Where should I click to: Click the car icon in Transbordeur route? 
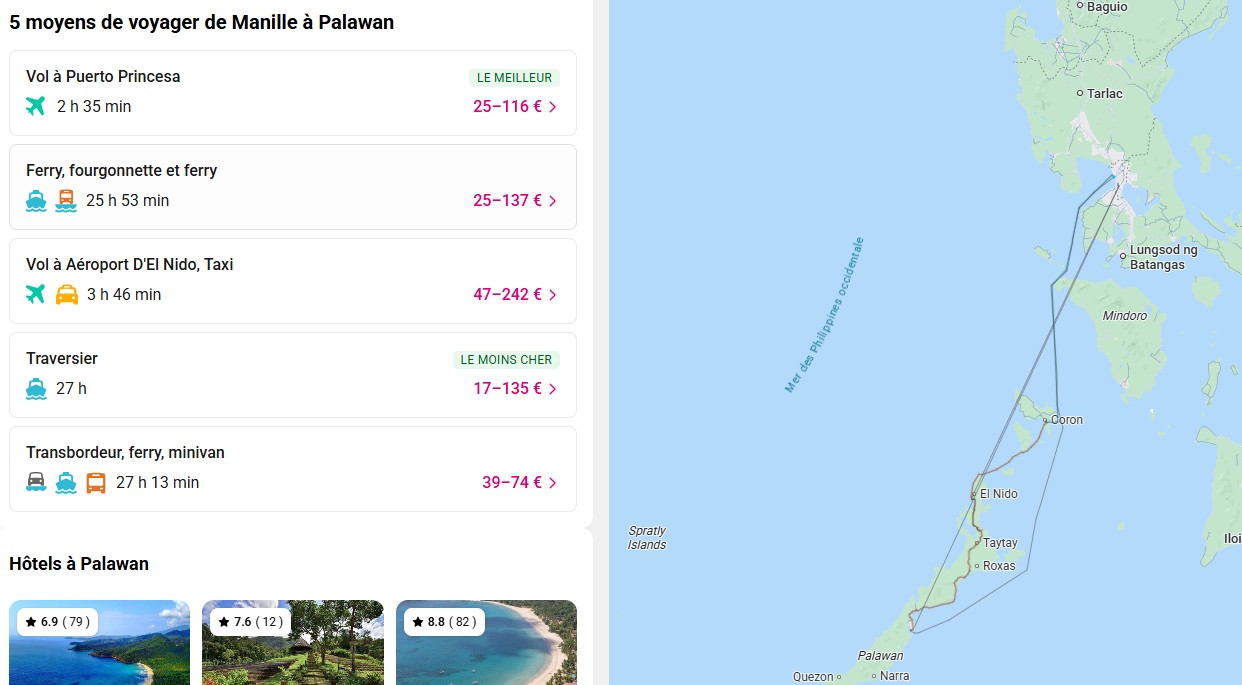tap(36, 482)
